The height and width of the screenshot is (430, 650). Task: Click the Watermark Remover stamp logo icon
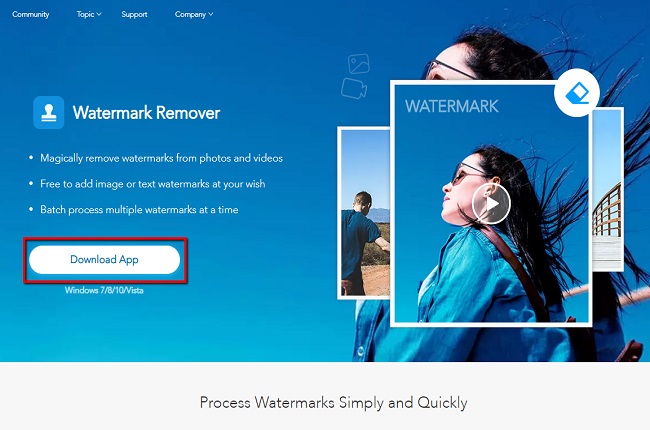tap(49, 112)
